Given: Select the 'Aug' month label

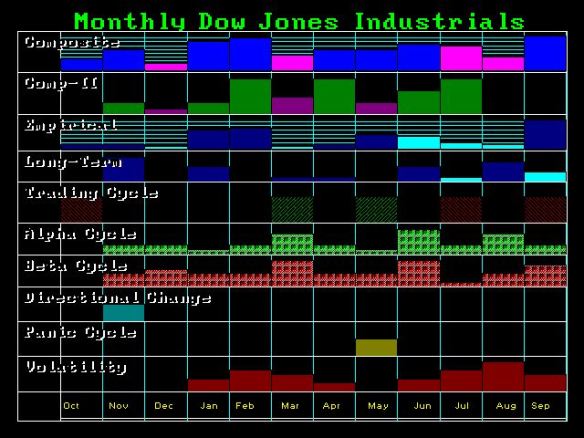Looking at the screenshot, I should coord(506,406).
